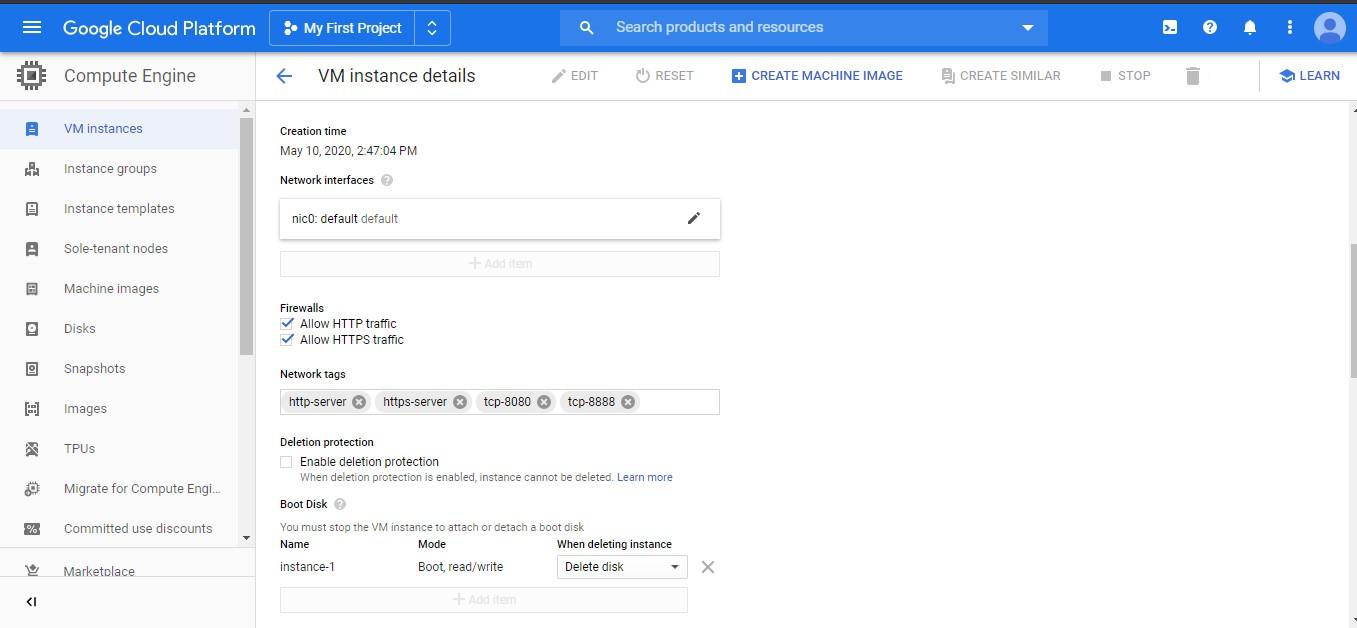Click Network interfaces help icon

point(387,180)
